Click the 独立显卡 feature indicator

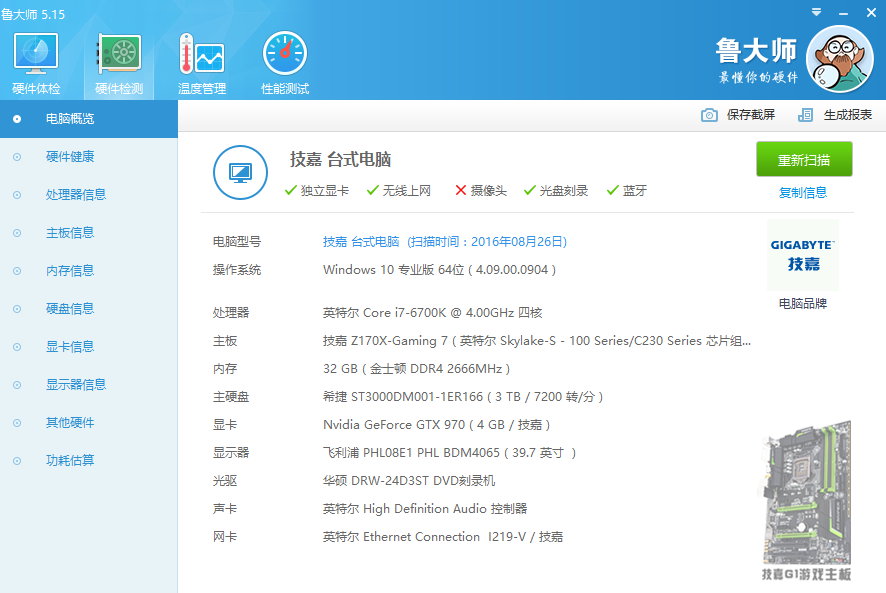317,191
